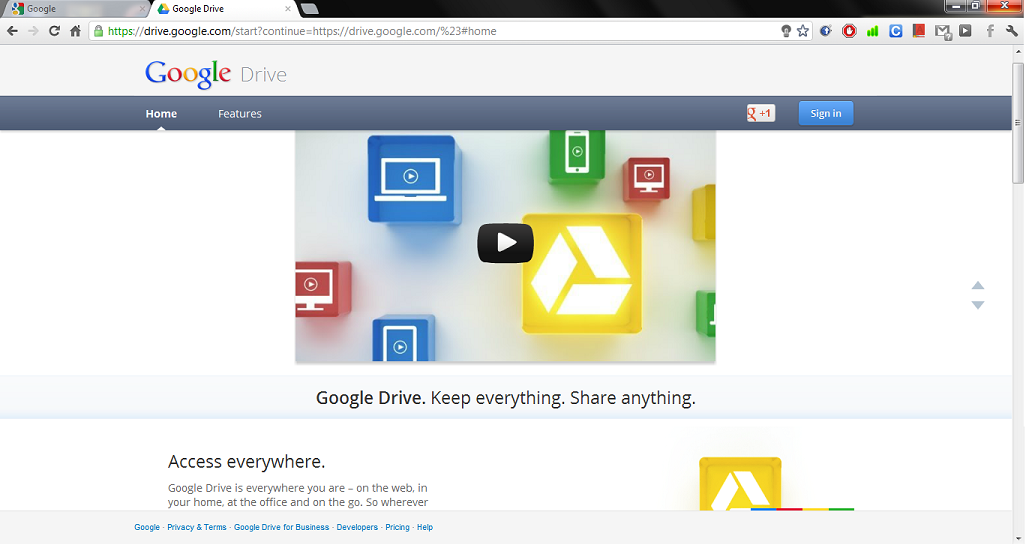
Task: Open the Google footer link
Action: 147,527
